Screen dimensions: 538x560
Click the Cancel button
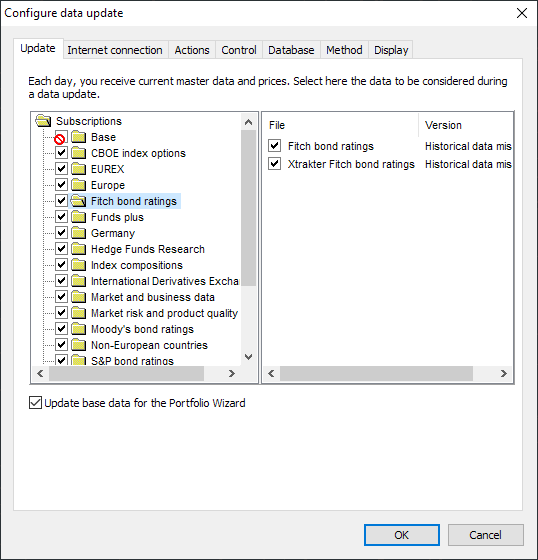tap(485, 535)
